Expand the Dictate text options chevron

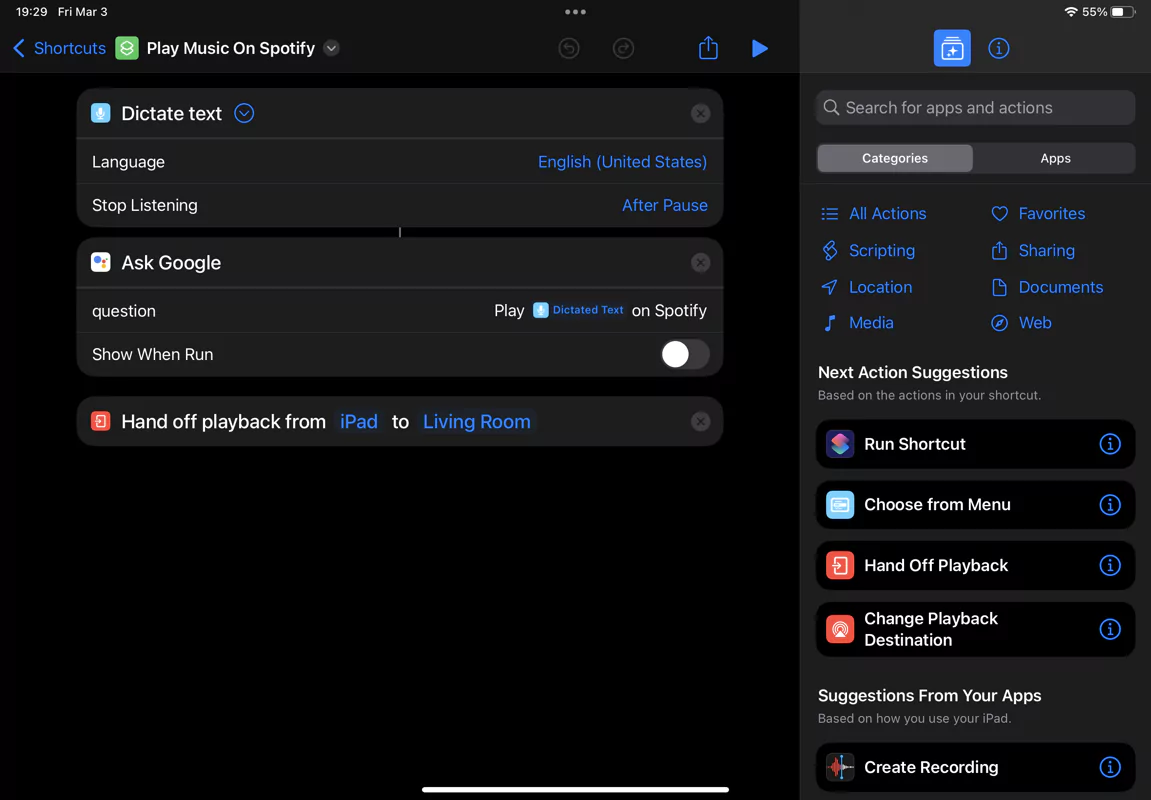click(x=244, y=114)
